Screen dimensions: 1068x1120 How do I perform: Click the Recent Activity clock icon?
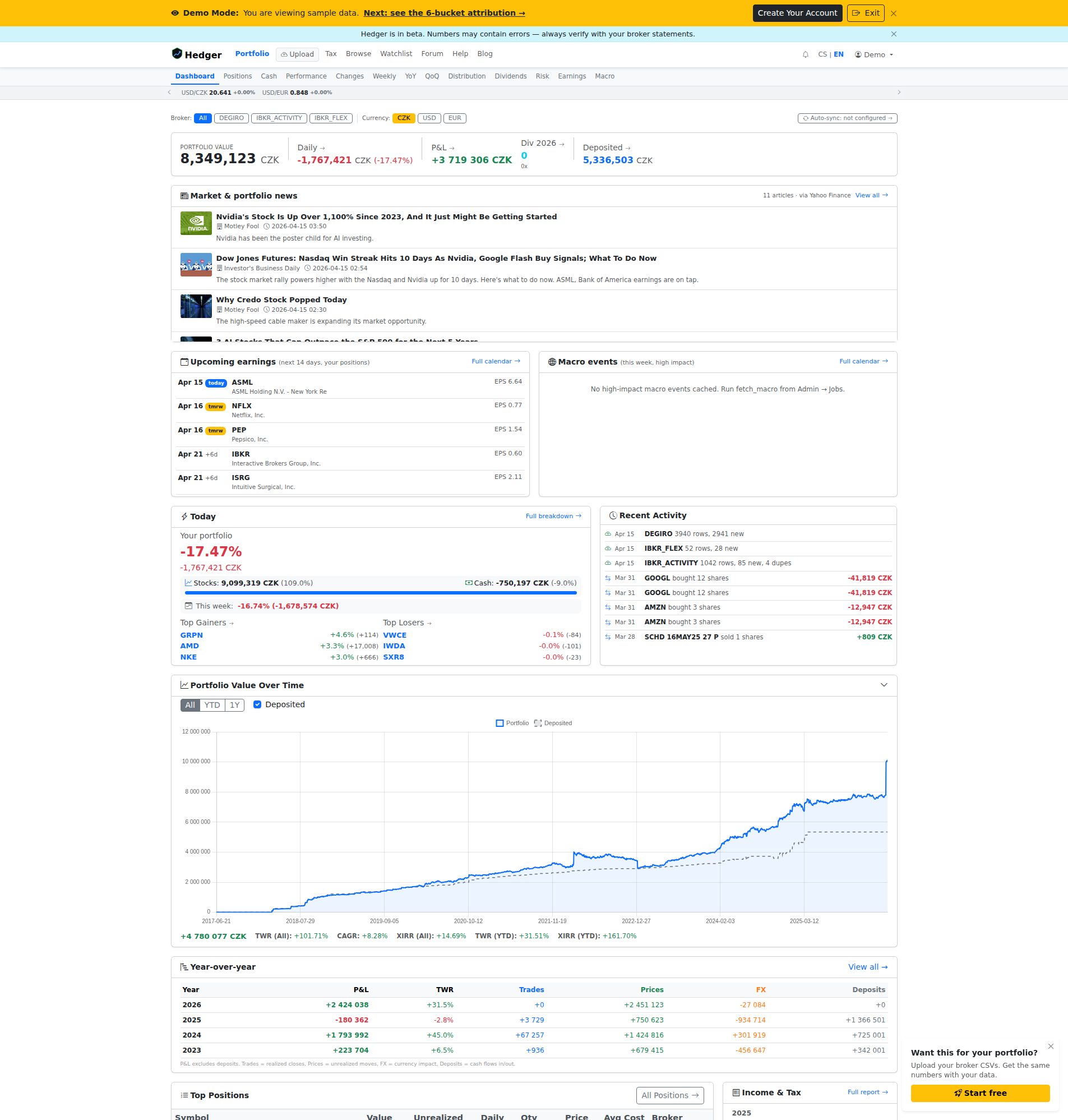pyautogui.click(x=613, y=516)
